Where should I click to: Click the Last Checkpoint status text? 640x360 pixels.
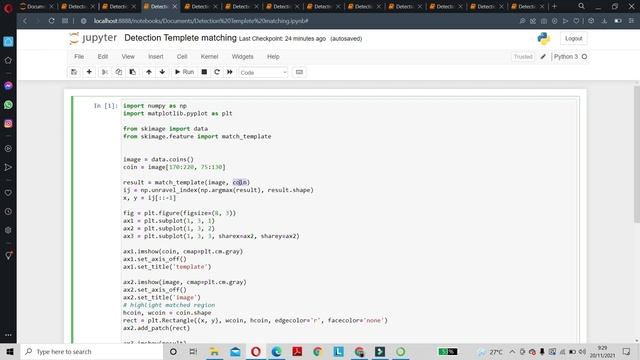pyautogui.click(x=282, y=39)
